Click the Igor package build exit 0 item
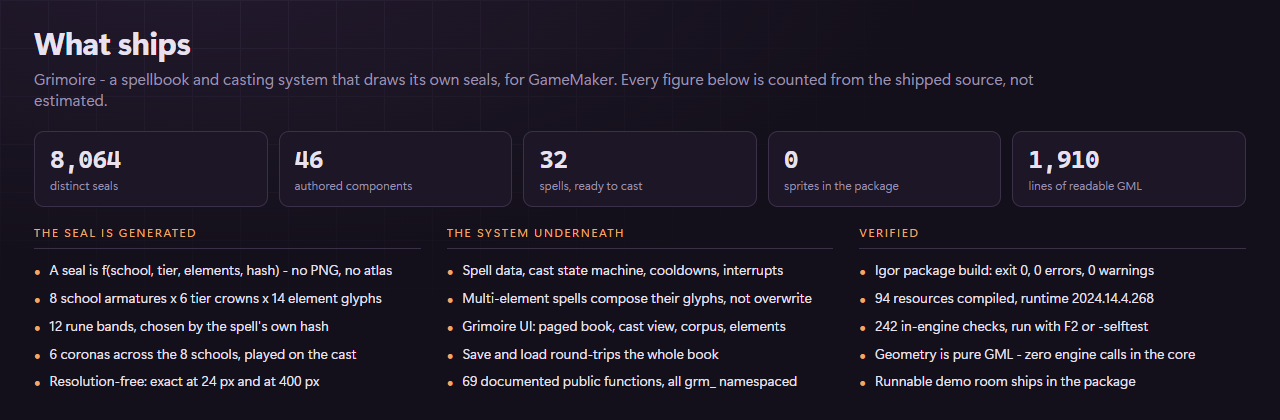 [1016, 270]
